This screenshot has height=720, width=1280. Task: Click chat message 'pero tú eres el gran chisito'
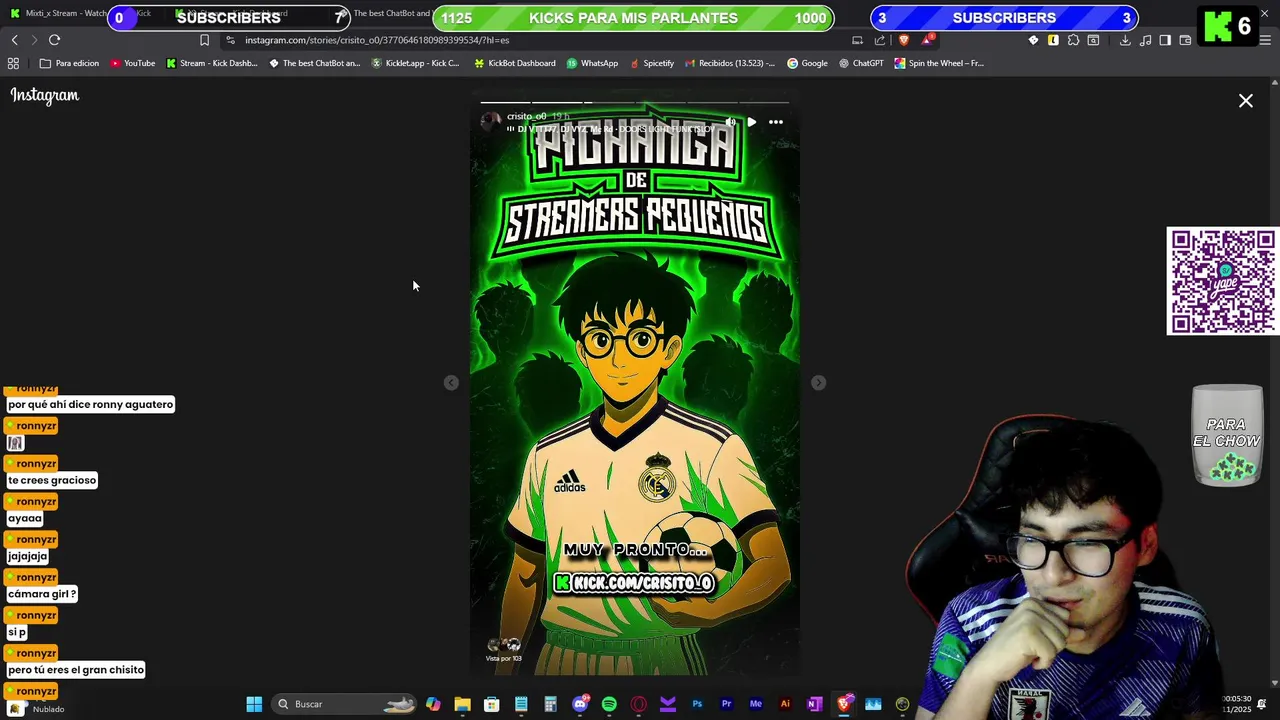coord(76,670)
